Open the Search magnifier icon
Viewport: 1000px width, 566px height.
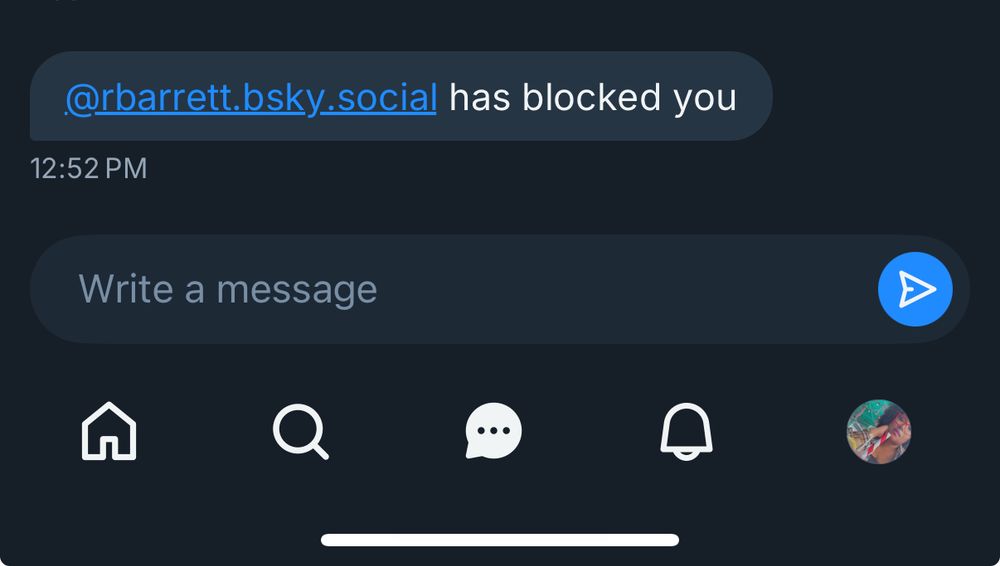[301, 431]
